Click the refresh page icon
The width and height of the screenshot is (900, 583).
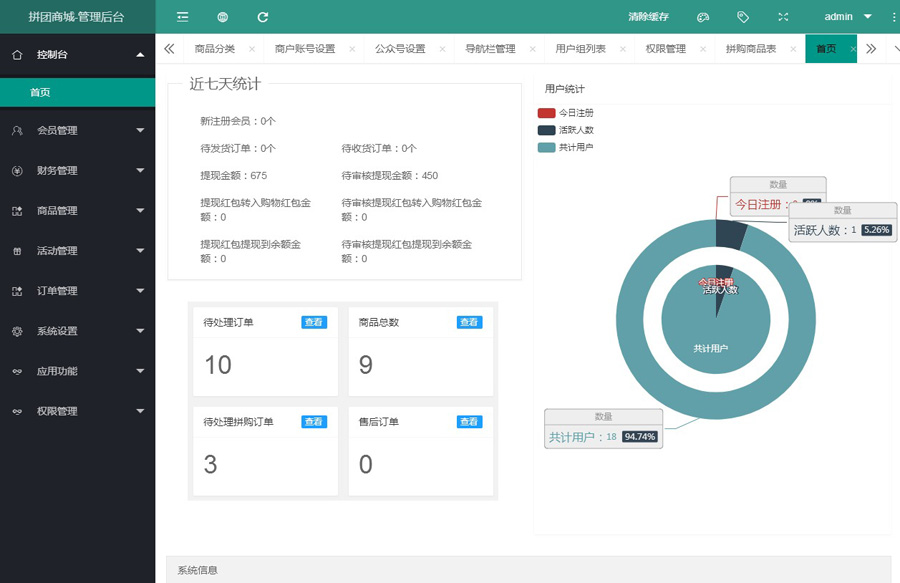[x=263, y=17]
